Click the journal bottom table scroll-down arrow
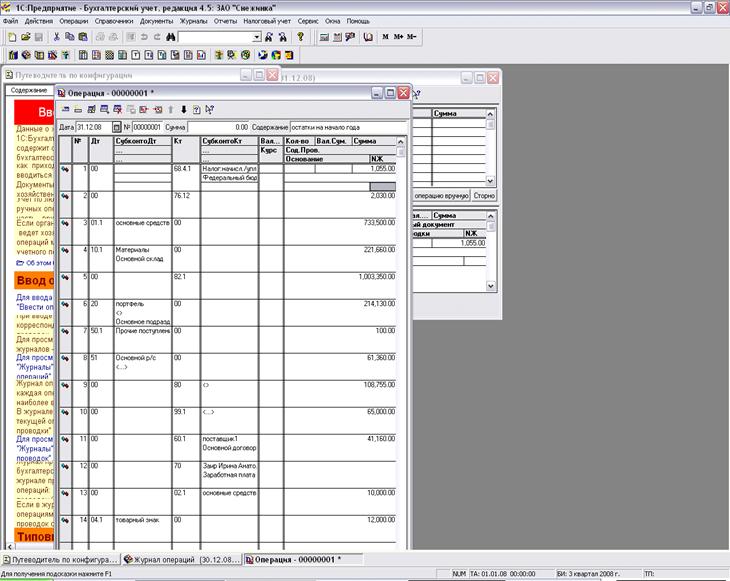This screenshot has width=730, height=581. point(490,286)
